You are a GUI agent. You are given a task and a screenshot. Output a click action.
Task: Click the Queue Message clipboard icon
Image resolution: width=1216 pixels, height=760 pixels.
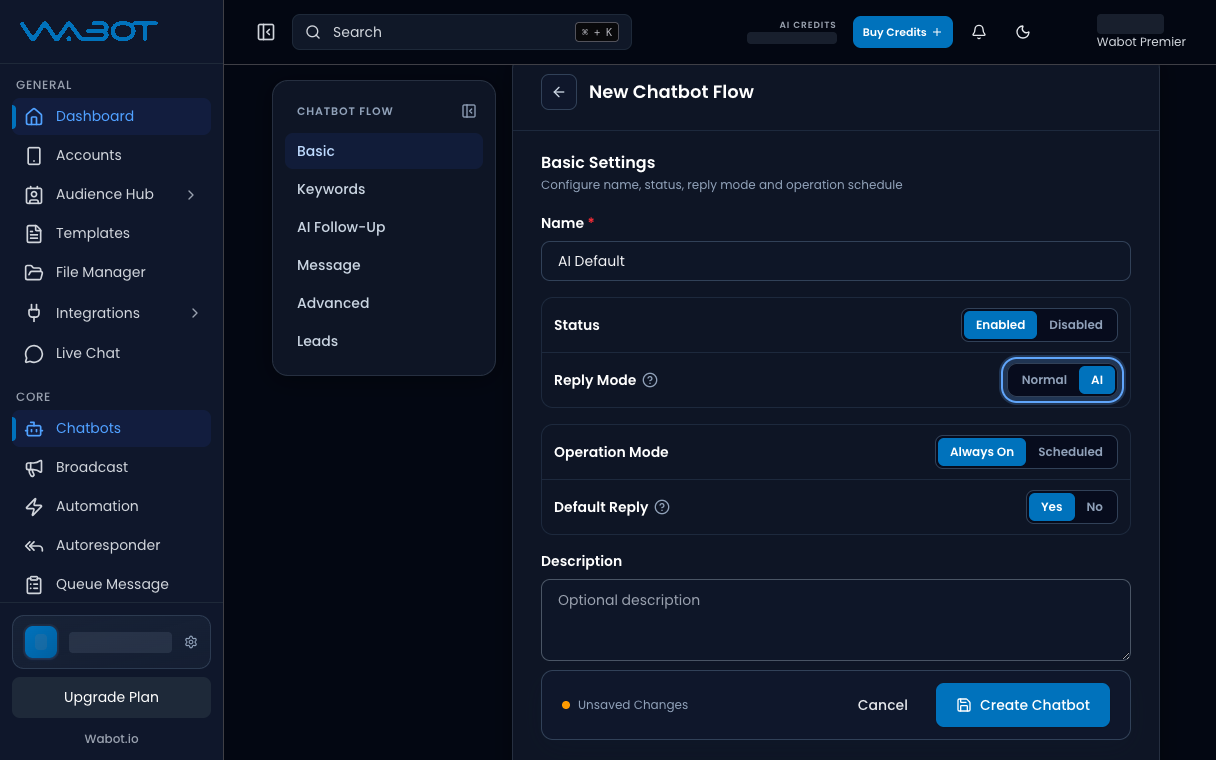tap(34, 584)
